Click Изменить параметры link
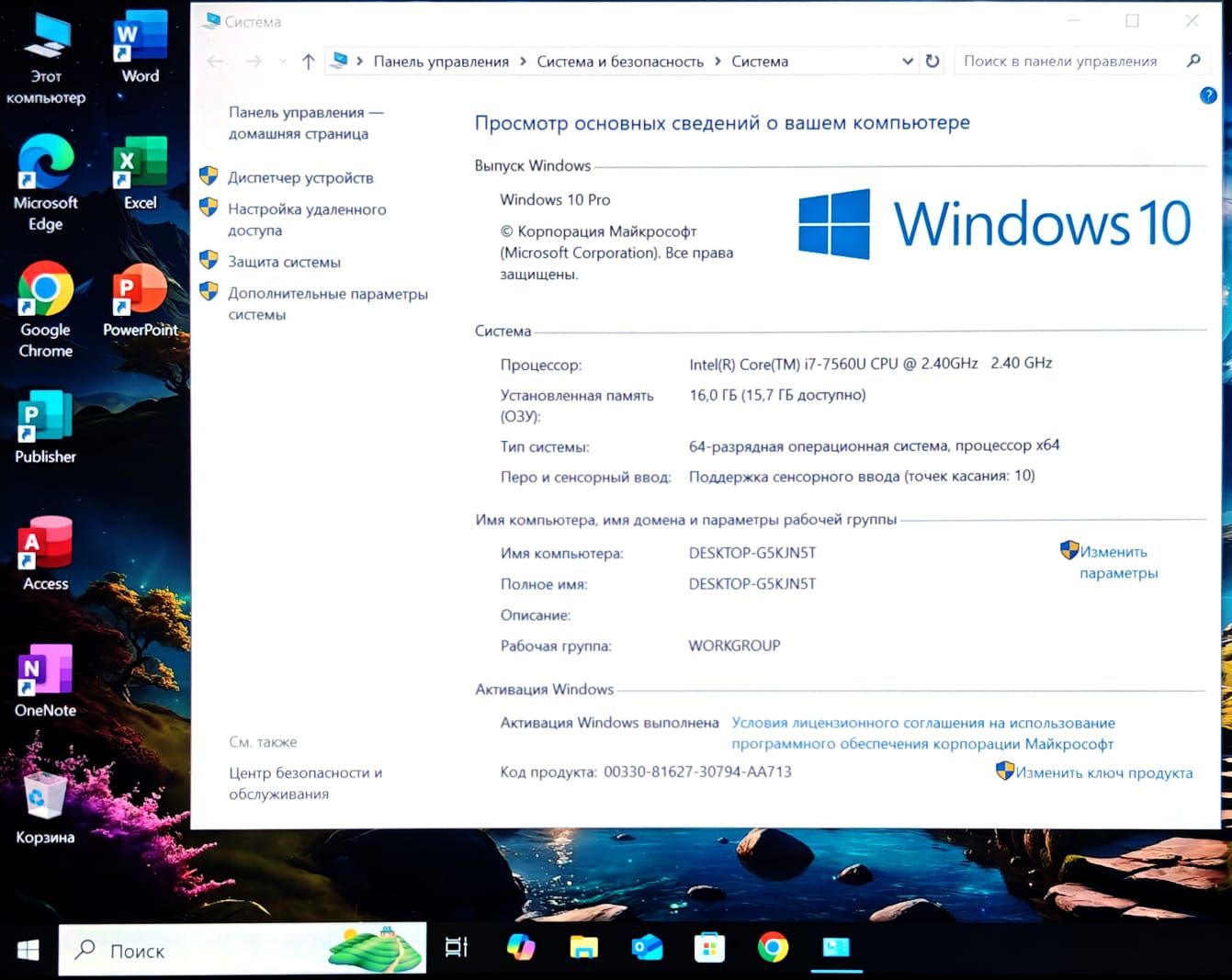The width and height of the screenshot is (1232, 980). coord(1118,562)
